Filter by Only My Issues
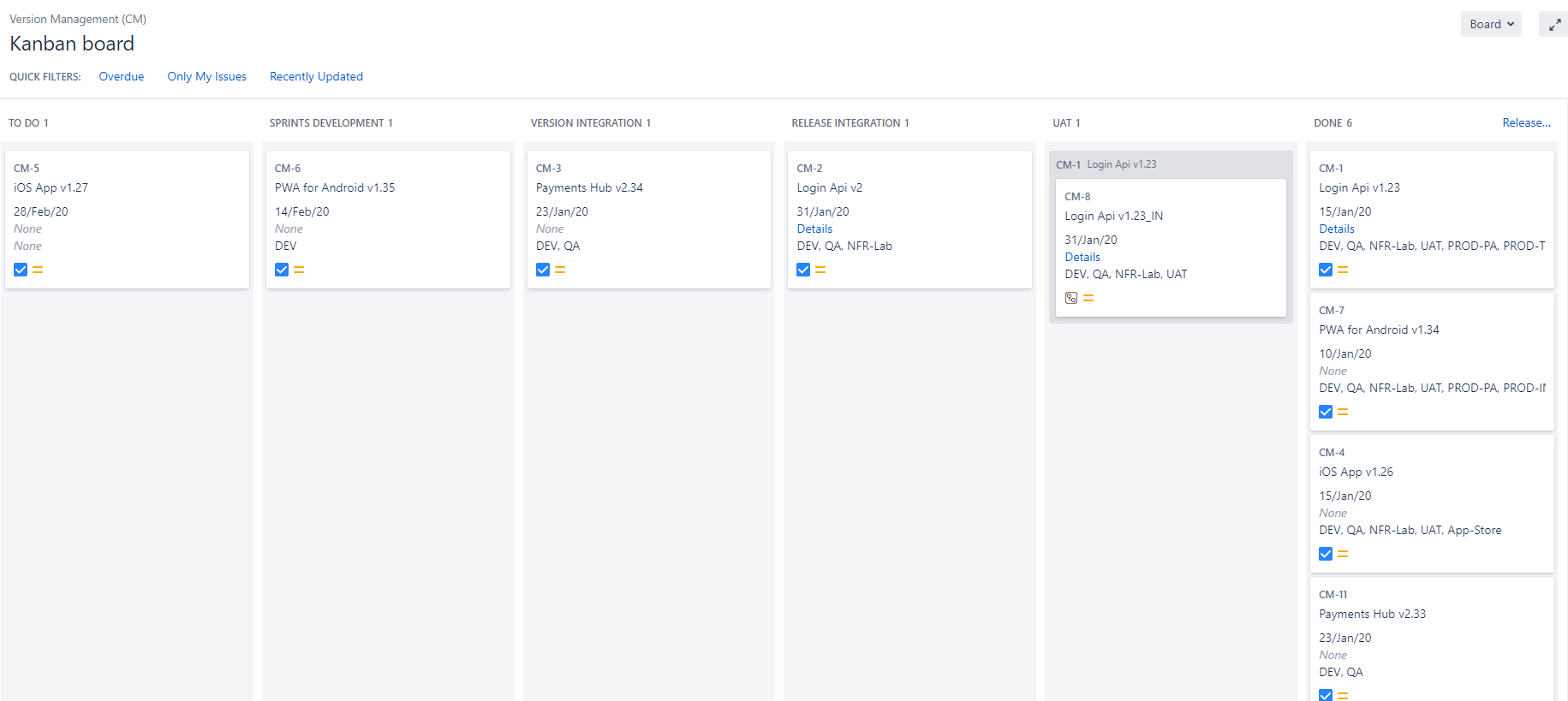The width and height of the screenshot is (1568, 701). click(x=206, y=76)
